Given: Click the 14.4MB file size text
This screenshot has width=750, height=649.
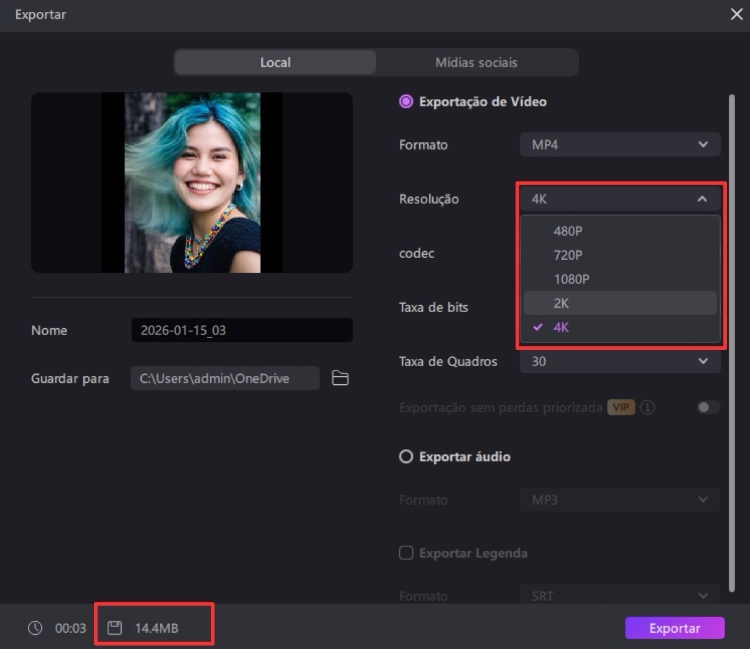Looking at the screenshot, I should pyautogui.click(x=156, y=628).
